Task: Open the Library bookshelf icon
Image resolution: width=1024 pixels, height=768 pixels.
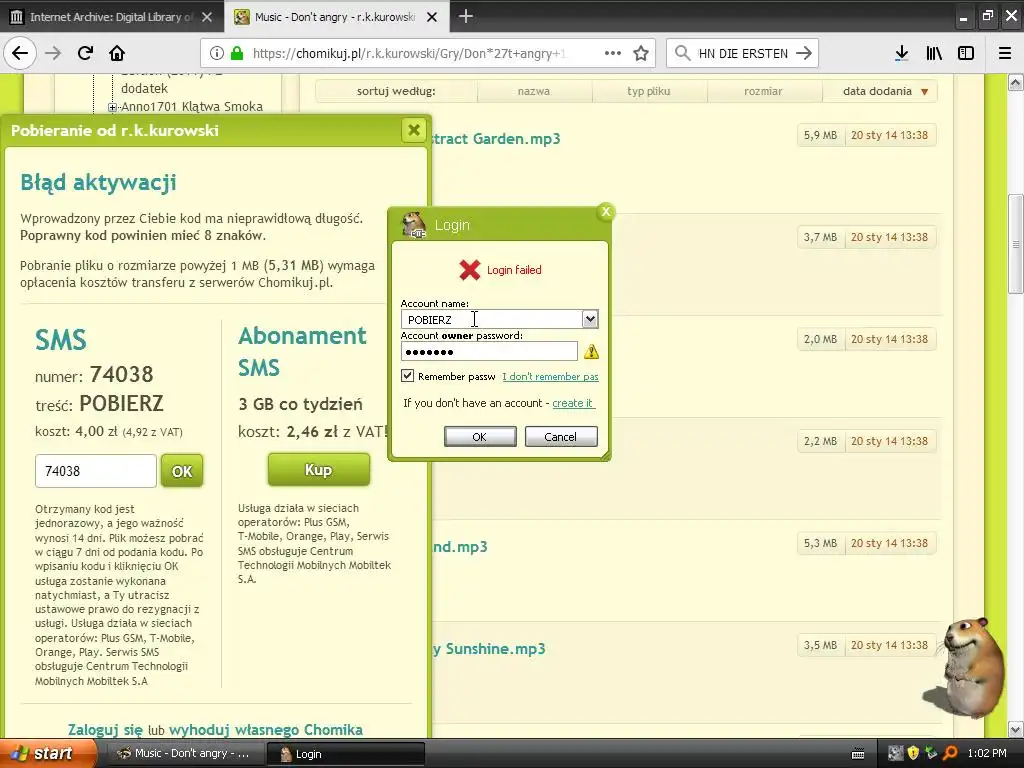Action: click(x=934, y=53)
